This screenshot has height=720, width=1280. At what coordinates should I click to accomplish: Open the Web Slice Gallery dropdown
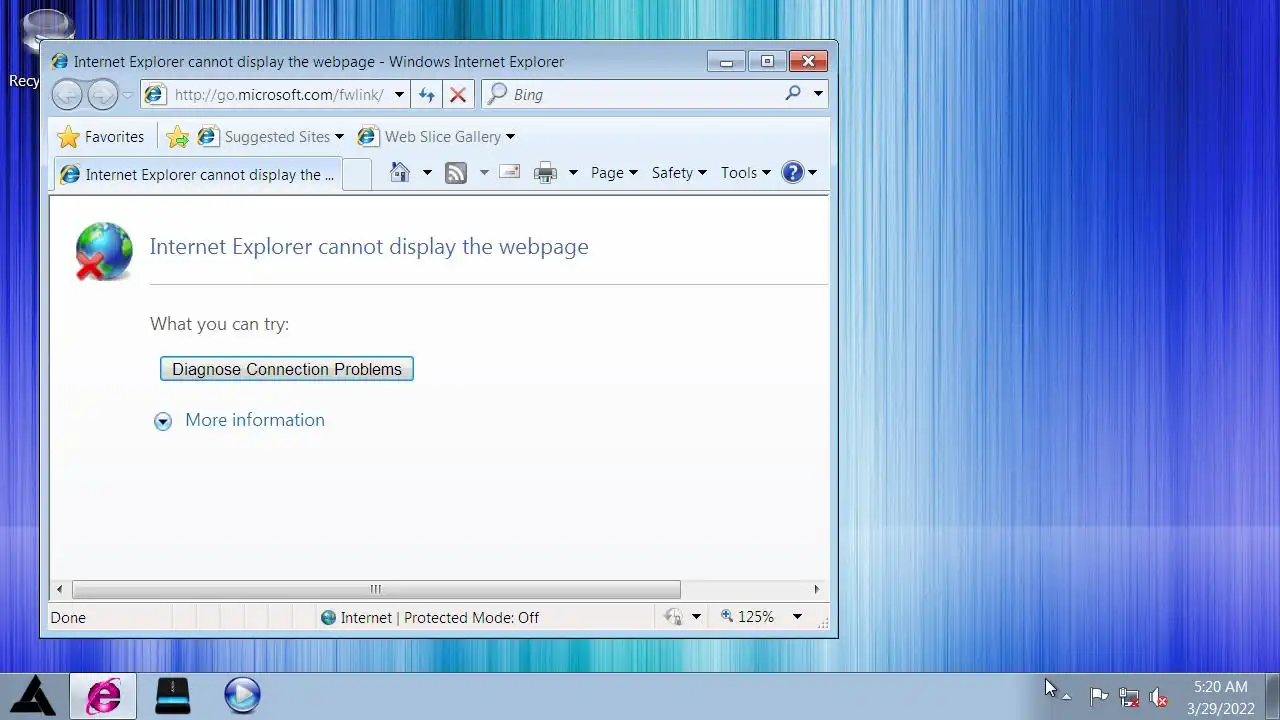[437, 137]
